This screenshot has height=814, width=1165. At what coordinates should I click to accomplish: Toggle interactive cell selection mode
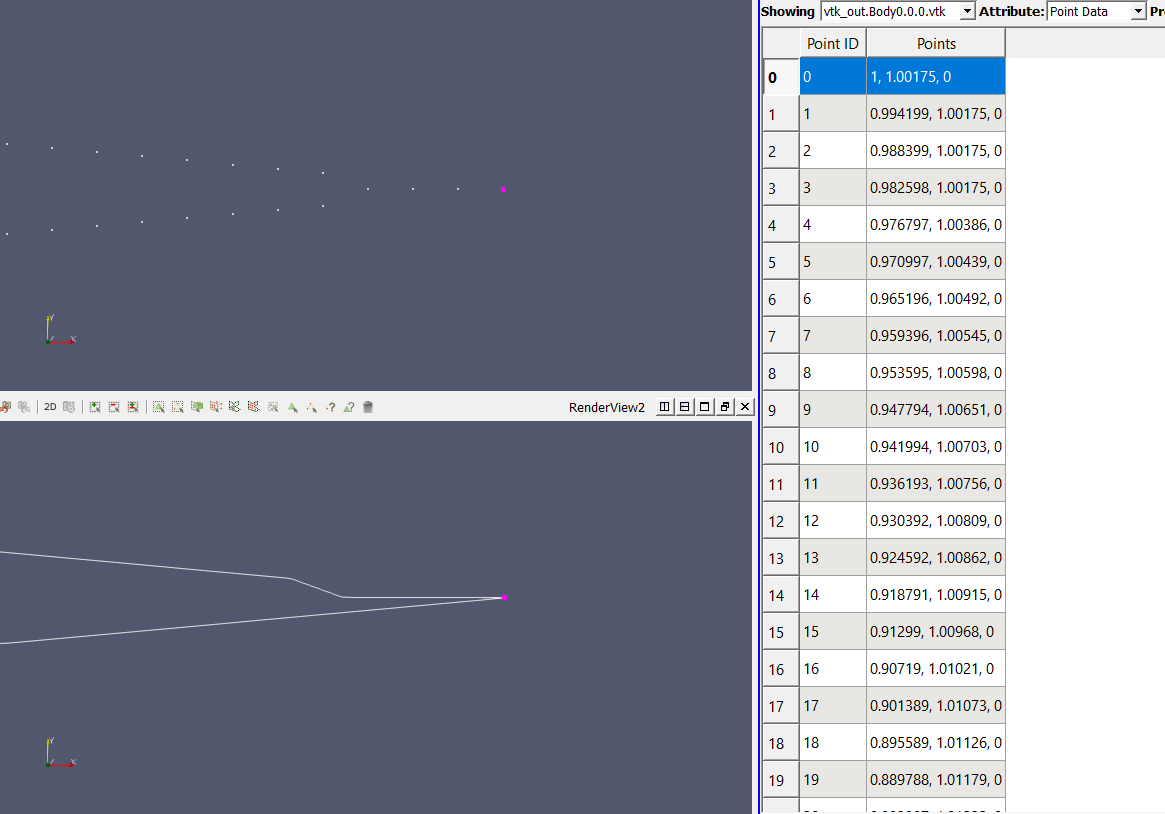[294, 407]
